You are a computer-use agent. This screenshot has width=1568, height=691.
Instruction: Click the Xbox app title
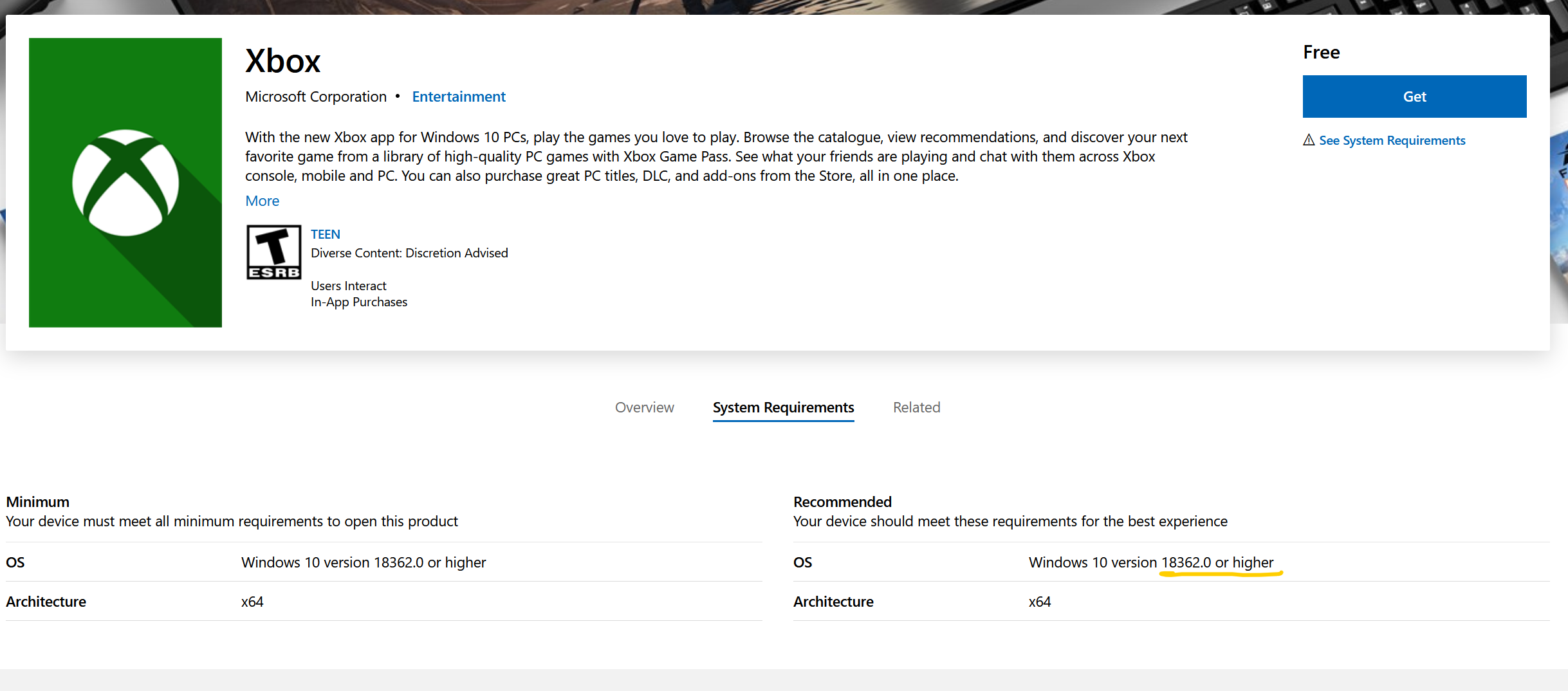click(x=283, y=61)
